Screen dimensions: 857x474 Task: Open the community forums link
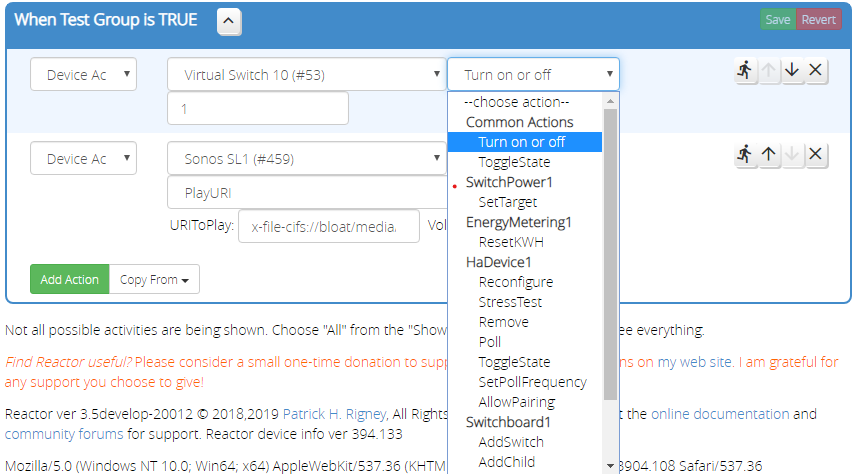(x=64, y=434)
